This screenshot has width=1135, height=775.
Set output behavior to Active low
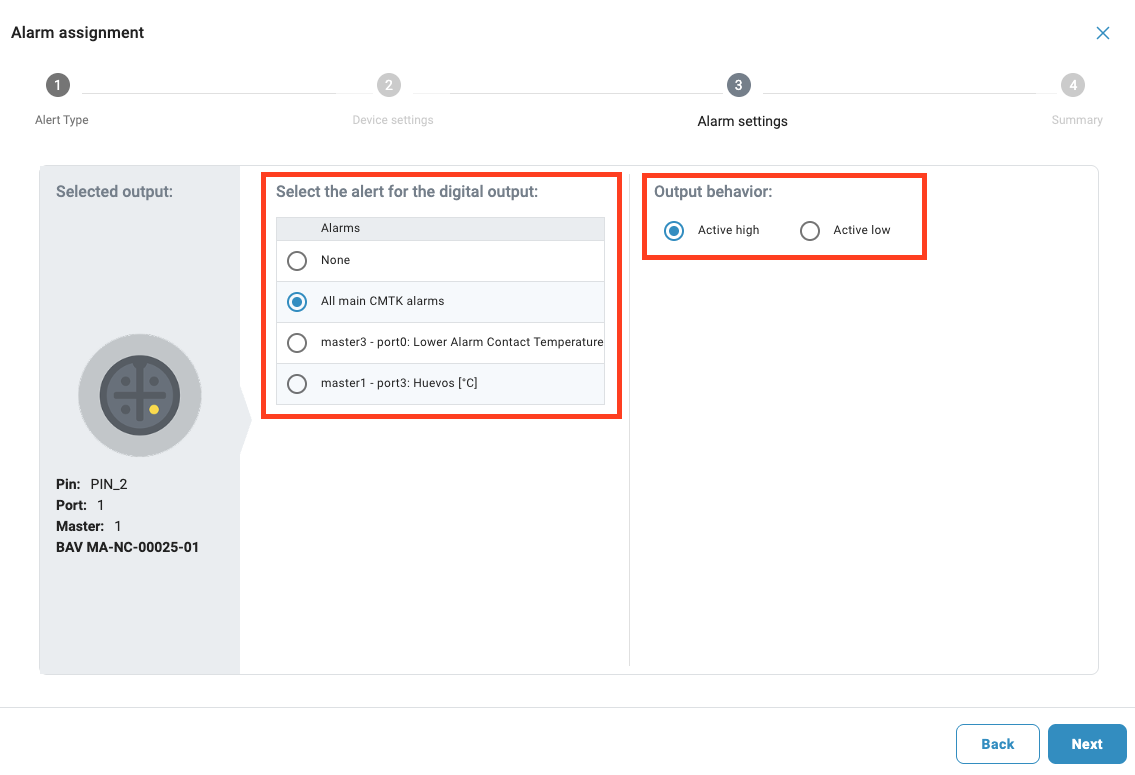click(x=810, y=231)
